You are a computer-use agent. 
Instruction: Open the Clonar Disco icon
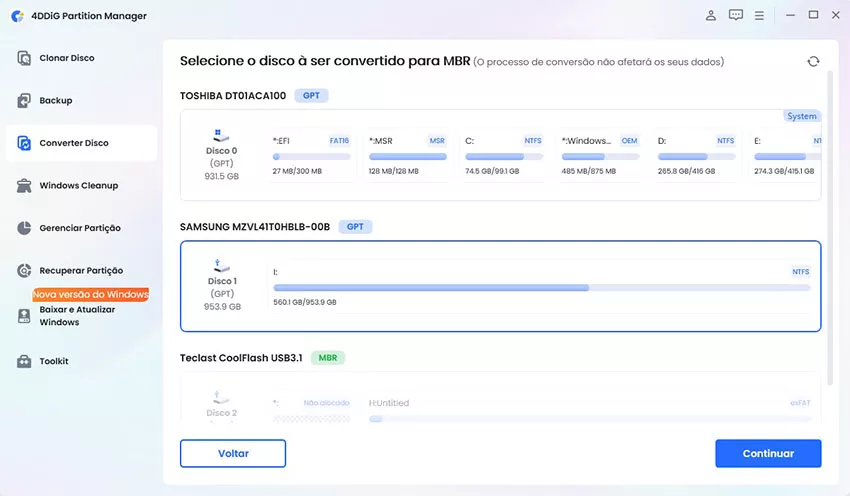pyautogui.click(x=24, y=58)
